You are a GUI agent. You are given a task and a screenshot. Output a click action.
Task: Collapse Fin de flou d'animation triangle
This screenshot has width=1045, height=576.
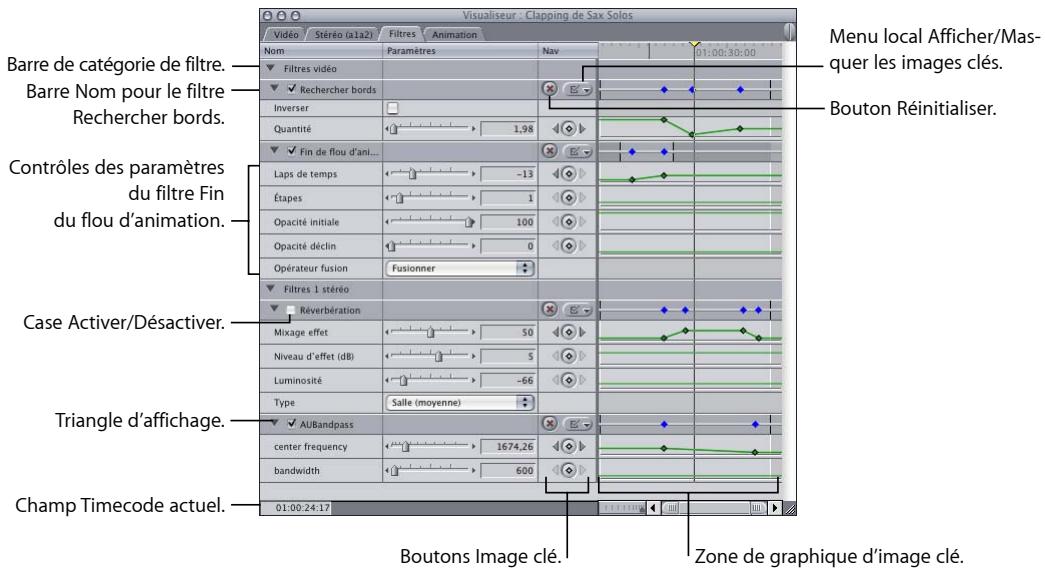click(275, 151)
